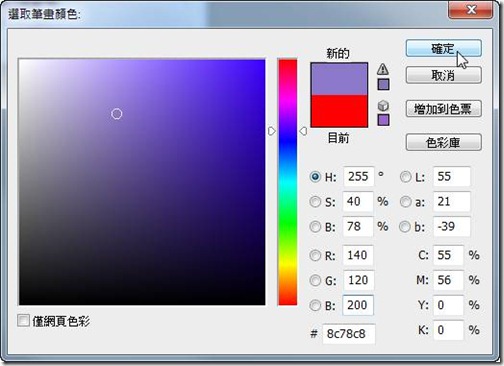The height and width of the screenshot is (366, 504).
Task: Select the G green radio button
Action: [x=315, y=280]
